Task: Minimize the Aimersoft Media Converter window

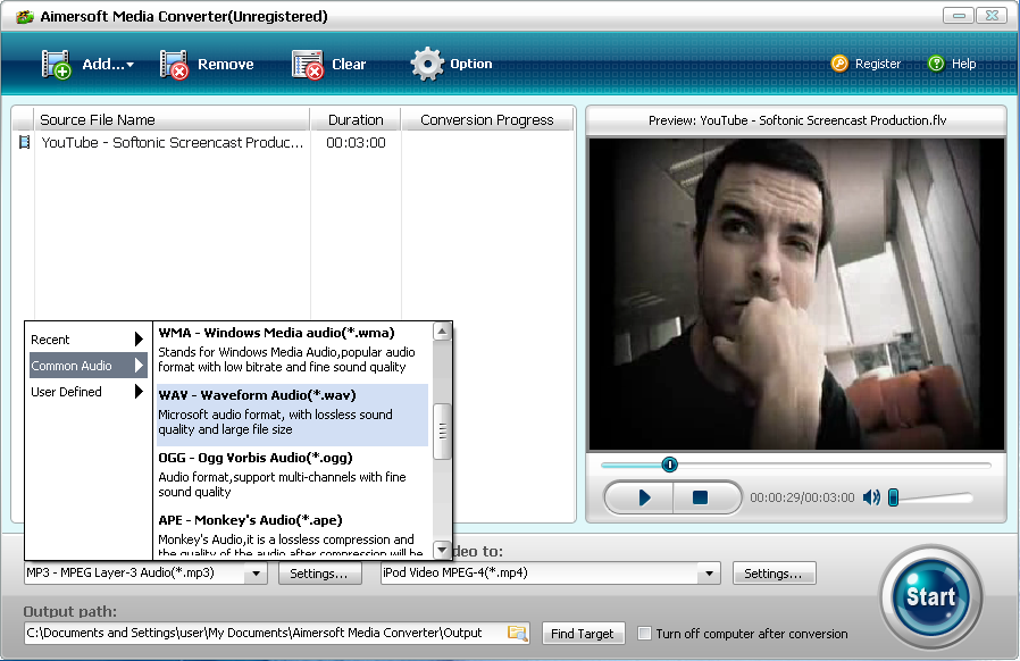Action: pos(958,16)
